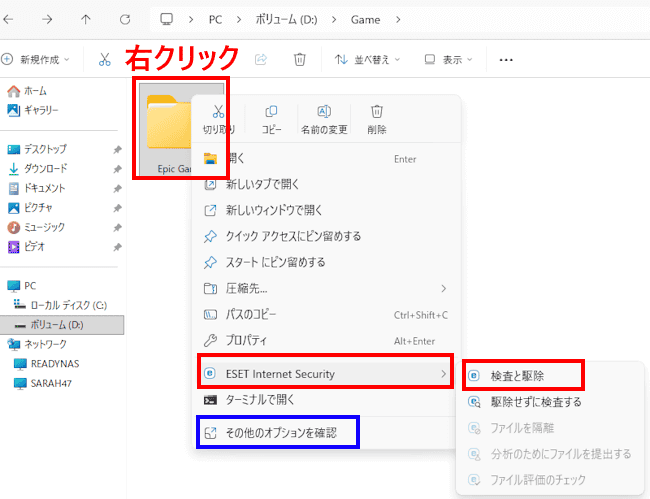This screenshot has width=650, height=499.
Task: Click the rename icon in context menu
Action: pos(324,113)
